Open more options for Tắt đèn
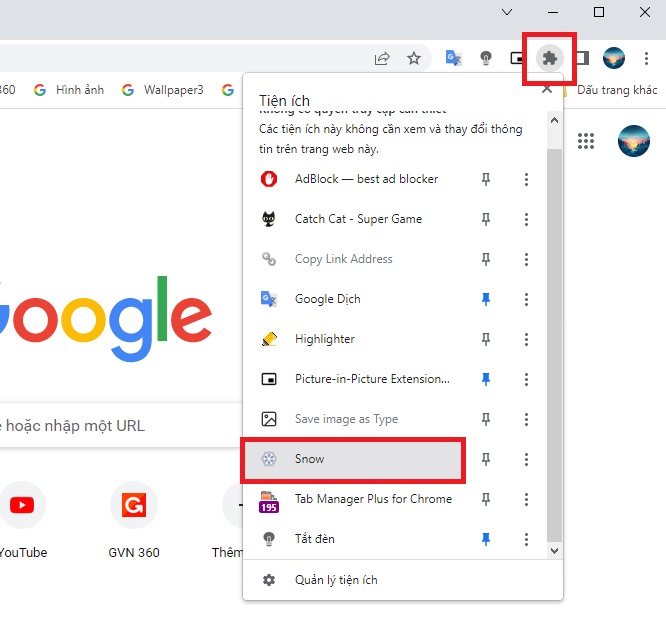 pos(526,539)
